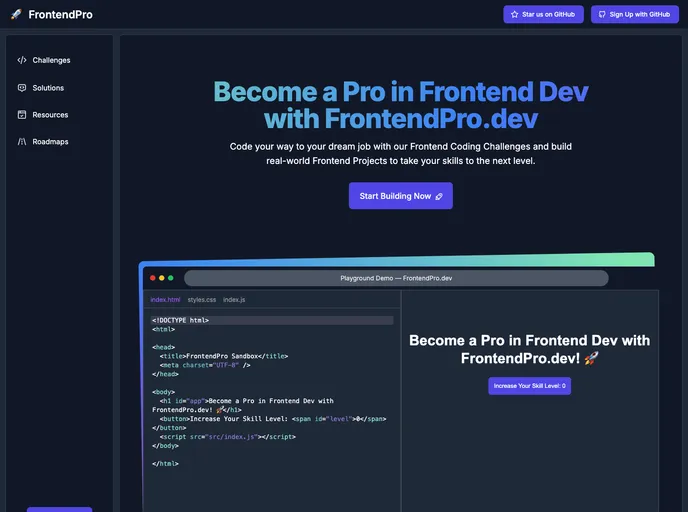
Task: Click the FrontendPro rocket logo icon
Action: coord(16,14)
